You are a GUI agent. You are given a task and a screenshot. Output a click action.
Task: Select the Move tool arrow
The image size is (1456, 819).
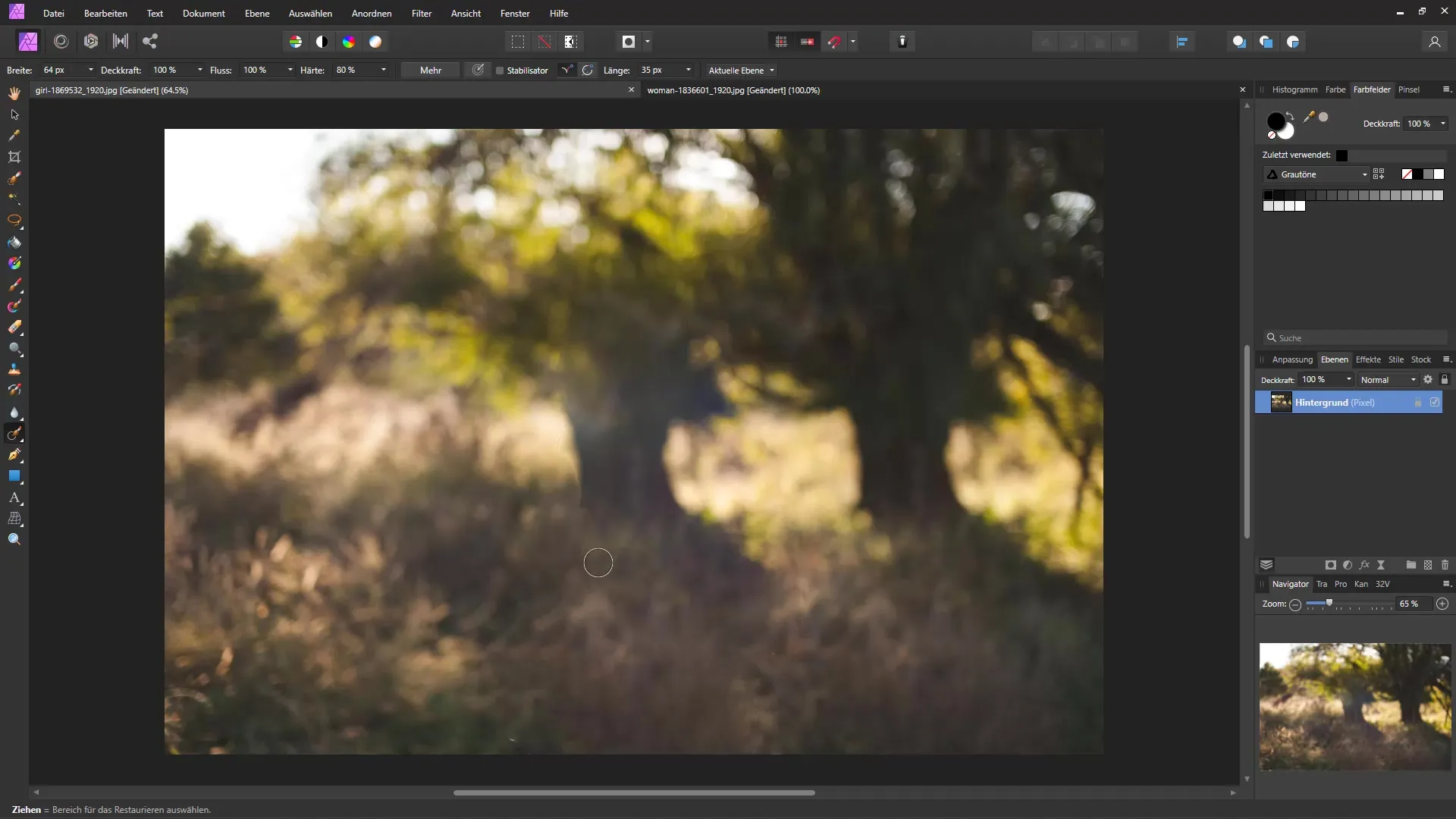click(x=14, y=115)
